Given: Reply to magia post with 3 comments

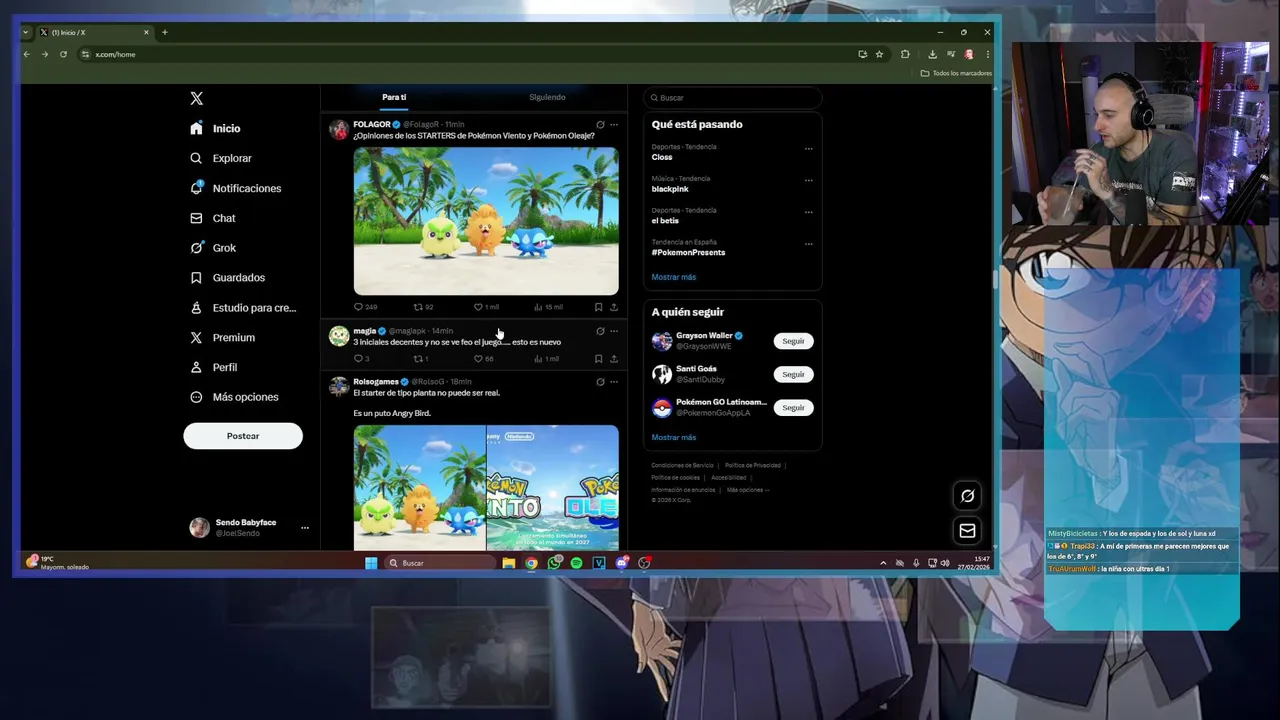Looking at the screenshot, I should [x=362, y=359].
